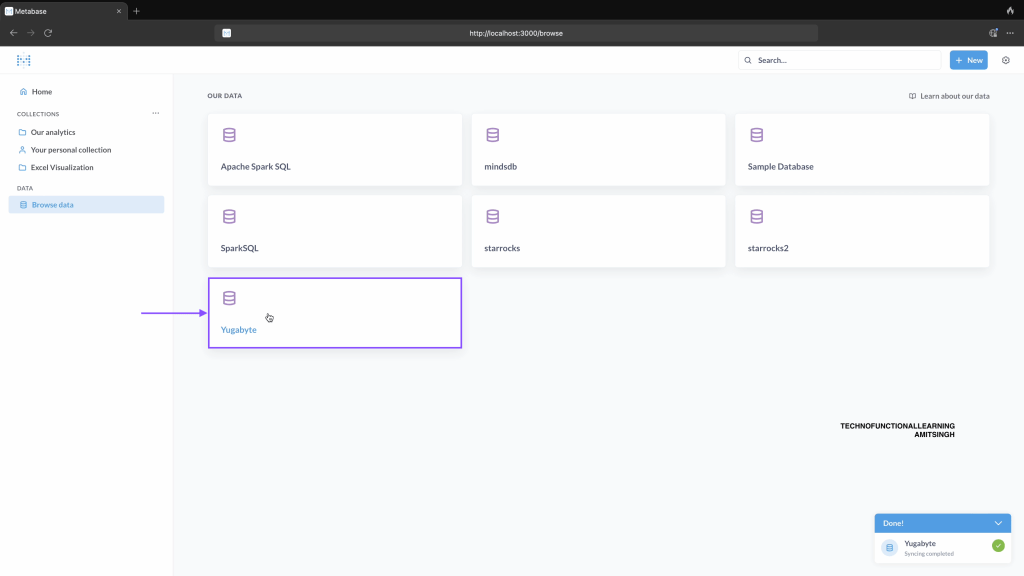This screenshot has height=576, width=1024.
Task: Select Browse data in the sidebar
Action: (52, 205)
